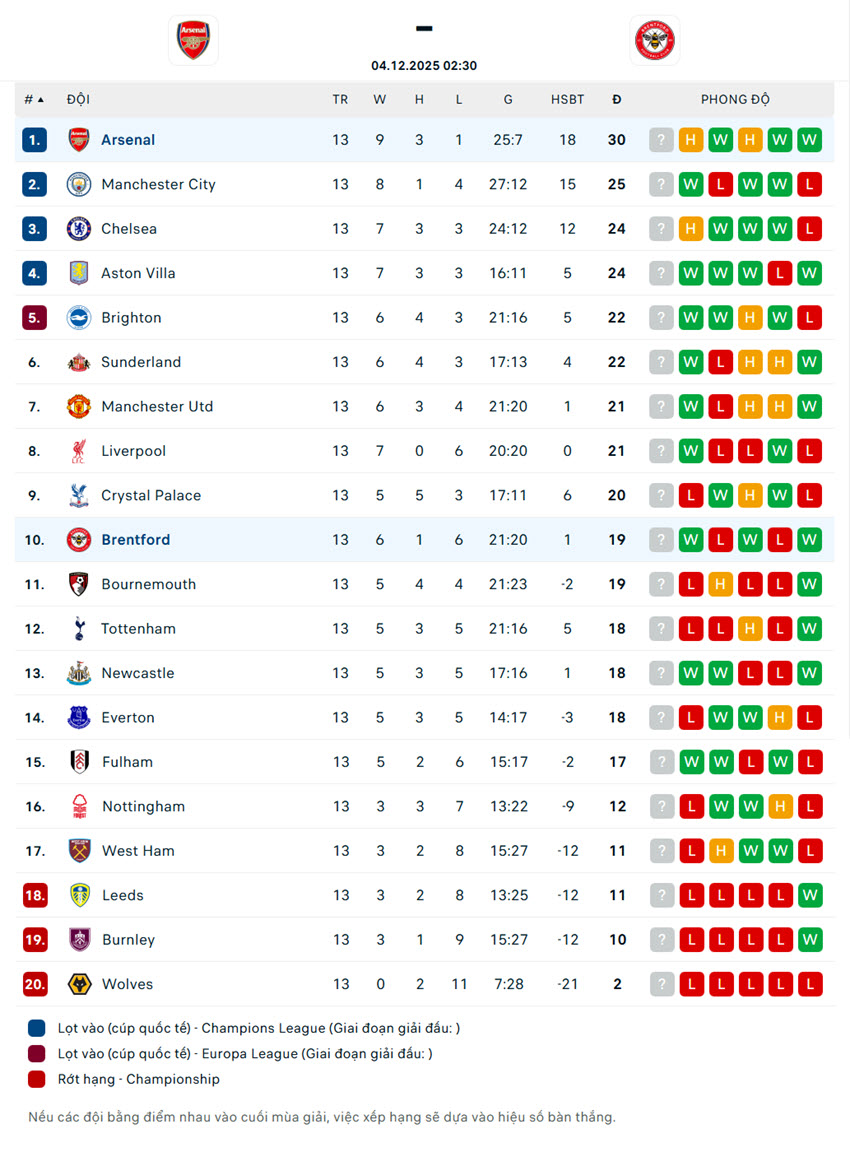Screen dimensions: 850x1152
Task: Click the Brentford crest in the match header
Action: coord(655,40)
